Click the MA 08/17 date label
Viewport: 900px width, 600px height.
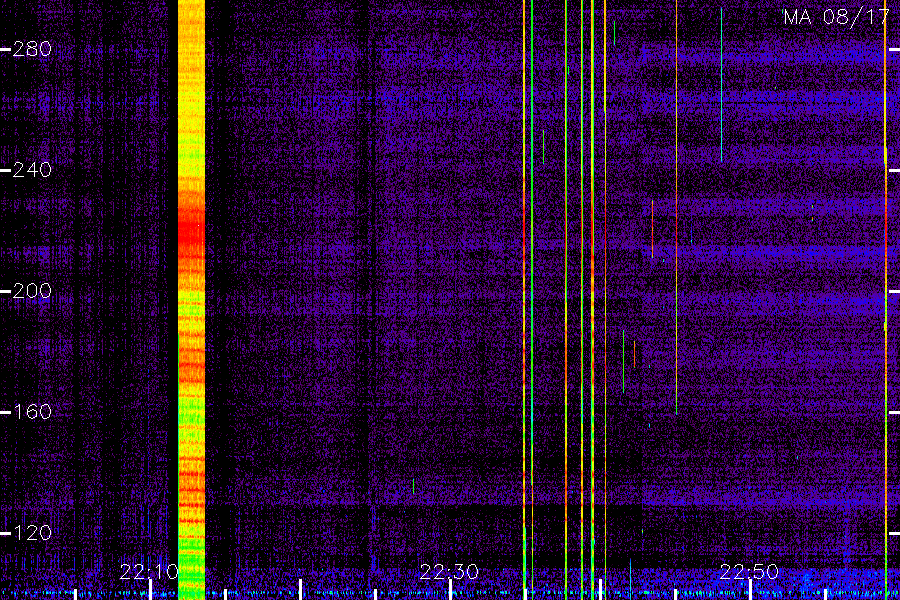point(837,17)
